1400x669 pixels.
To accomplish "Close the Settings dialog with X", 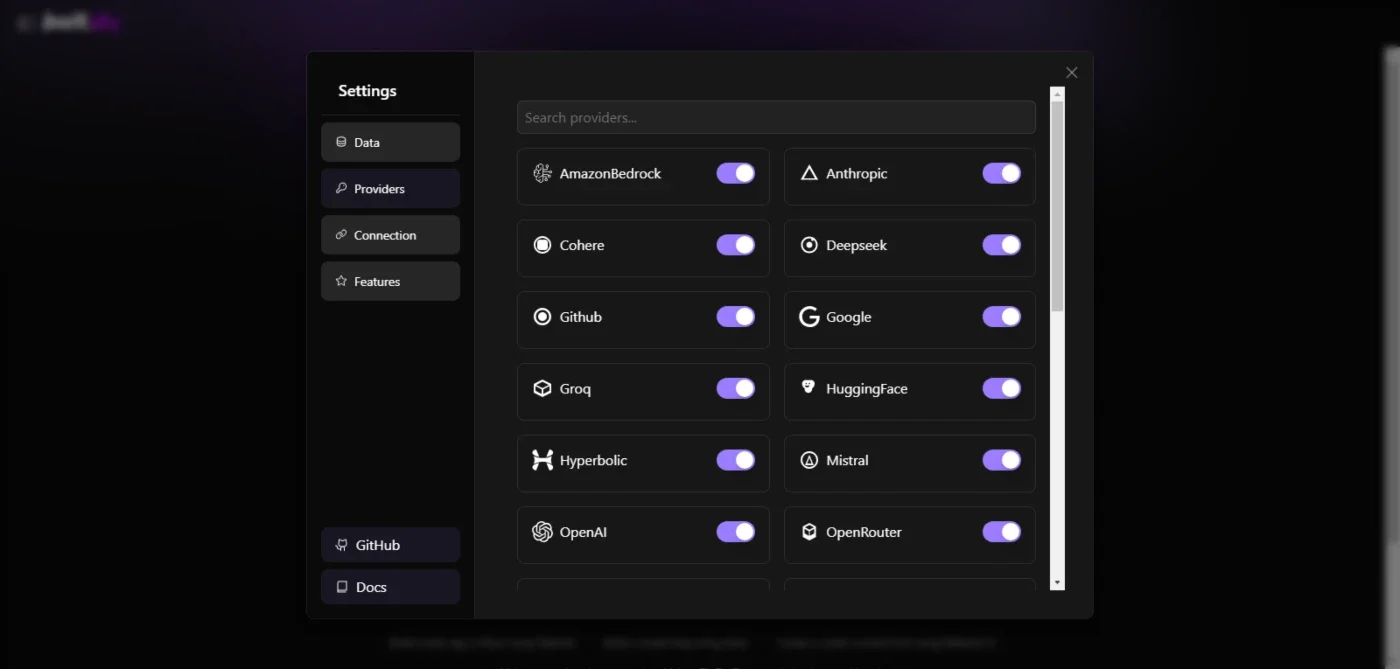I will point(1072,72).
